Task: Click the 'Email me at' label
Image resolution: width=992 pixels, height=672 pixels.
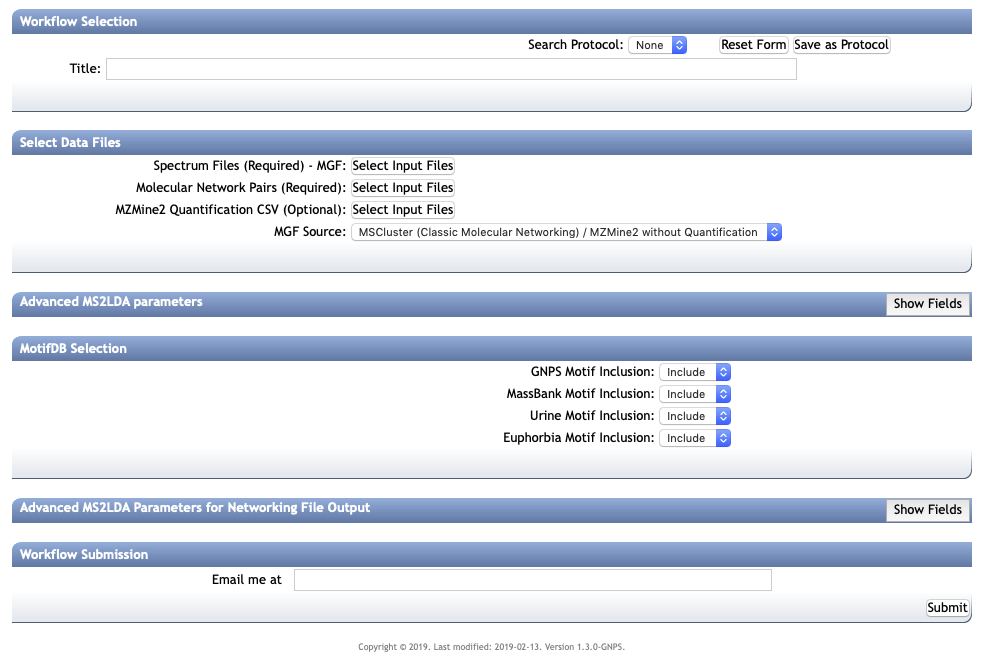Action: (x=247, y=580)
